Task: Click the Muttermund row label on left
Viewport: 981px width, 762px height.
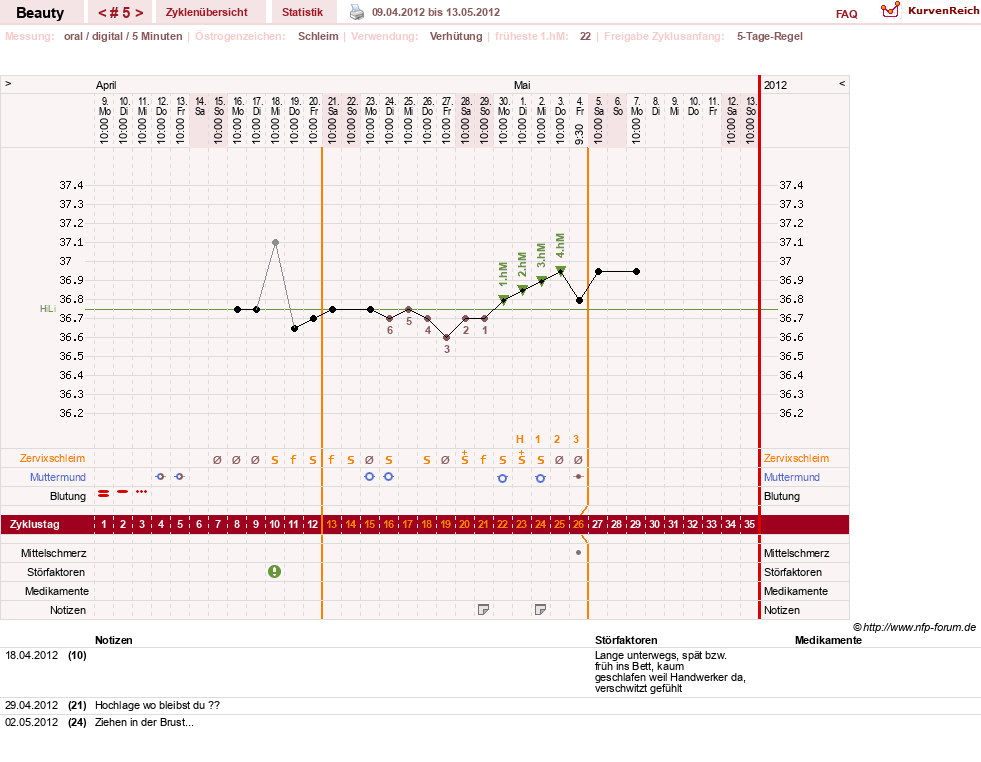Action: [x=58, y=477]
